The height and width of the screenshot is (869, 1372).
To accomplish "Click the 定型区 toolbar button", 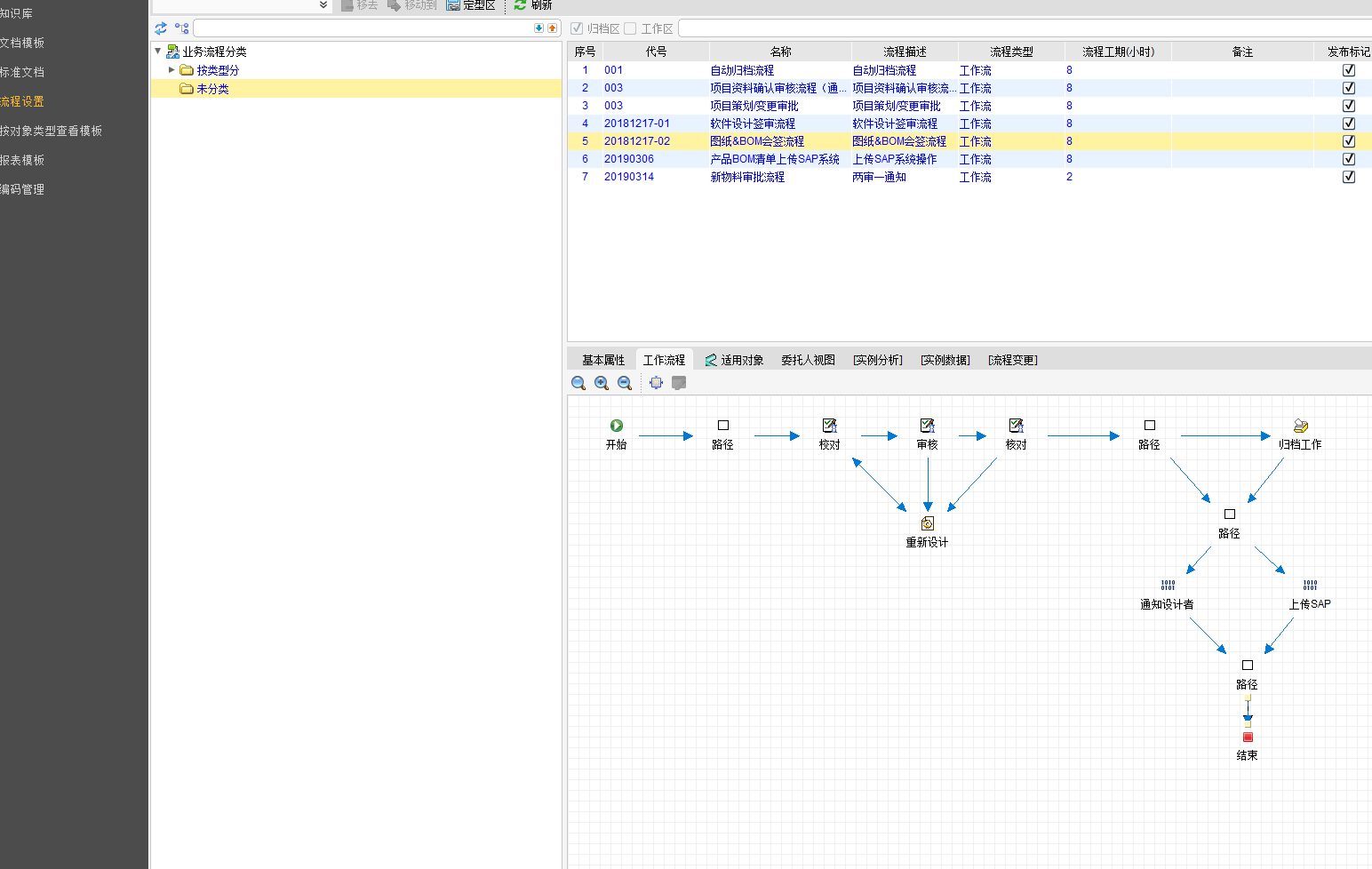I will [x=471, y=5].
